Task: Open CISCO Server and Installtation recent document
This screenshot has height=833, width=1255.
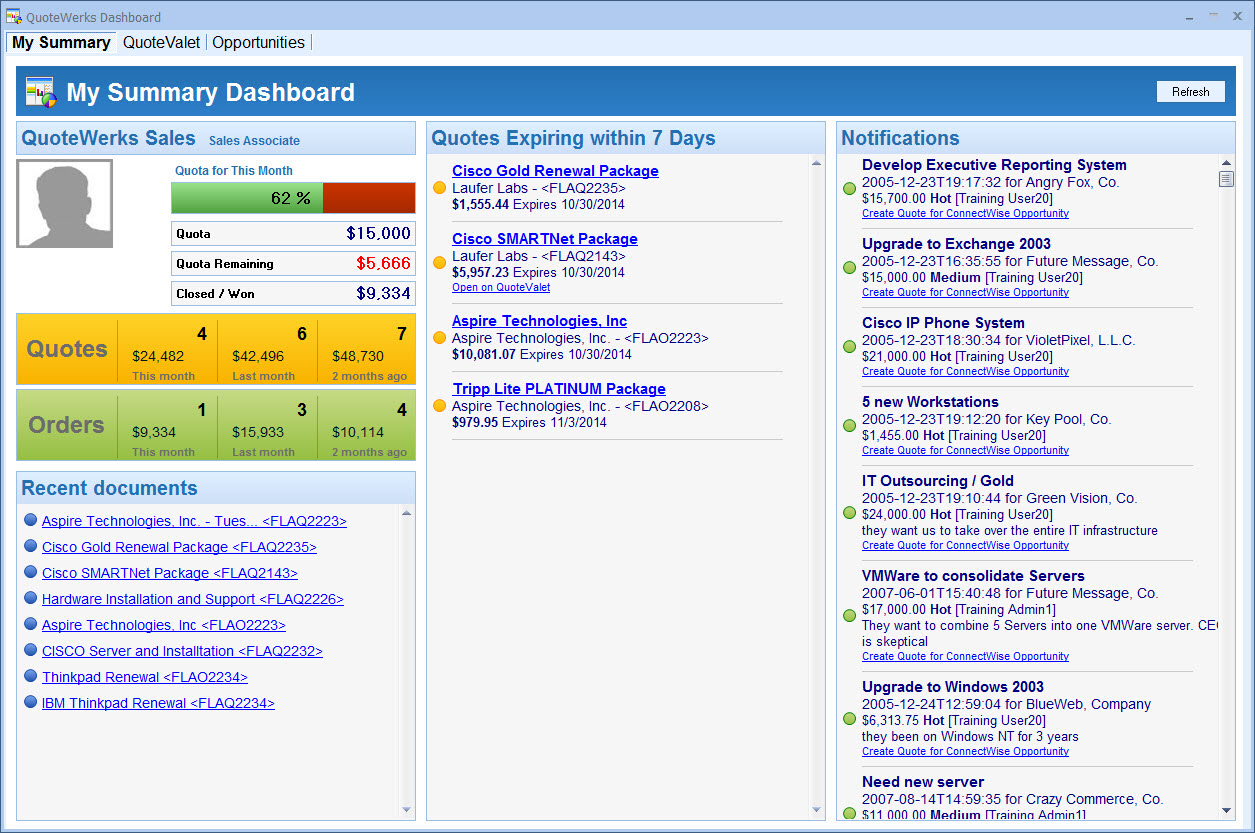Action: (182, 651)
